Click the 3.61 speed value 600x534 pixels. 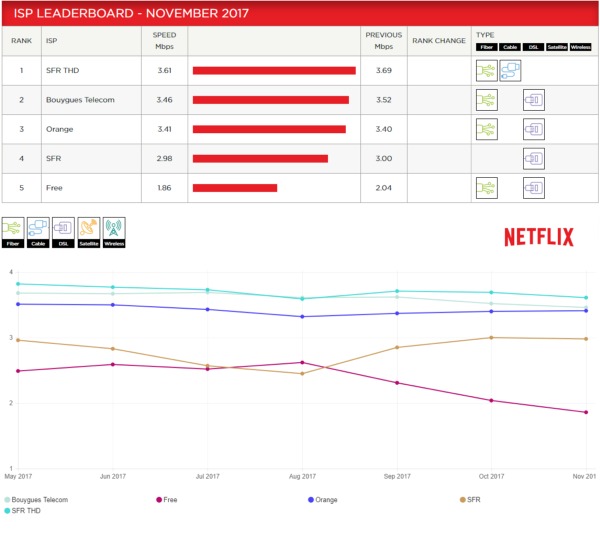(x=165, y=70)
